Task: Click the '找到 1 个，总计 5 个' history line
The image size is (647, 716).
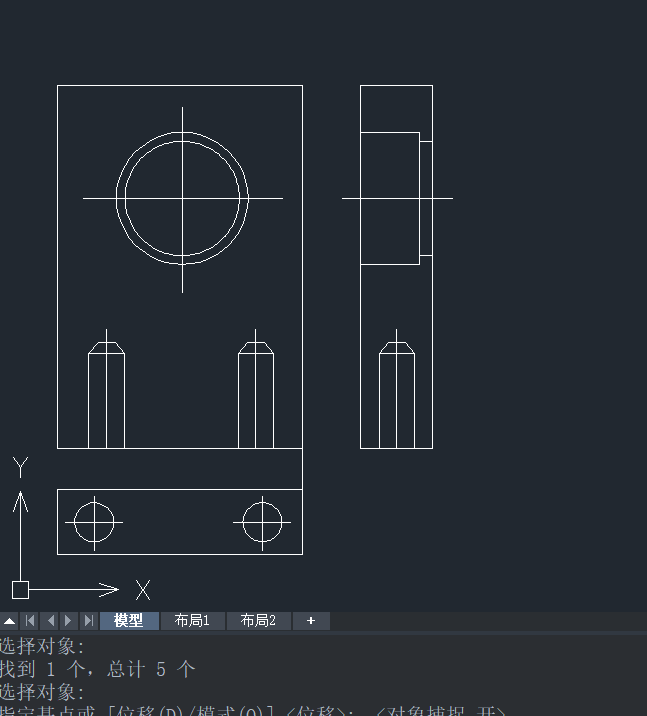Action: click(x=97, y=669)
